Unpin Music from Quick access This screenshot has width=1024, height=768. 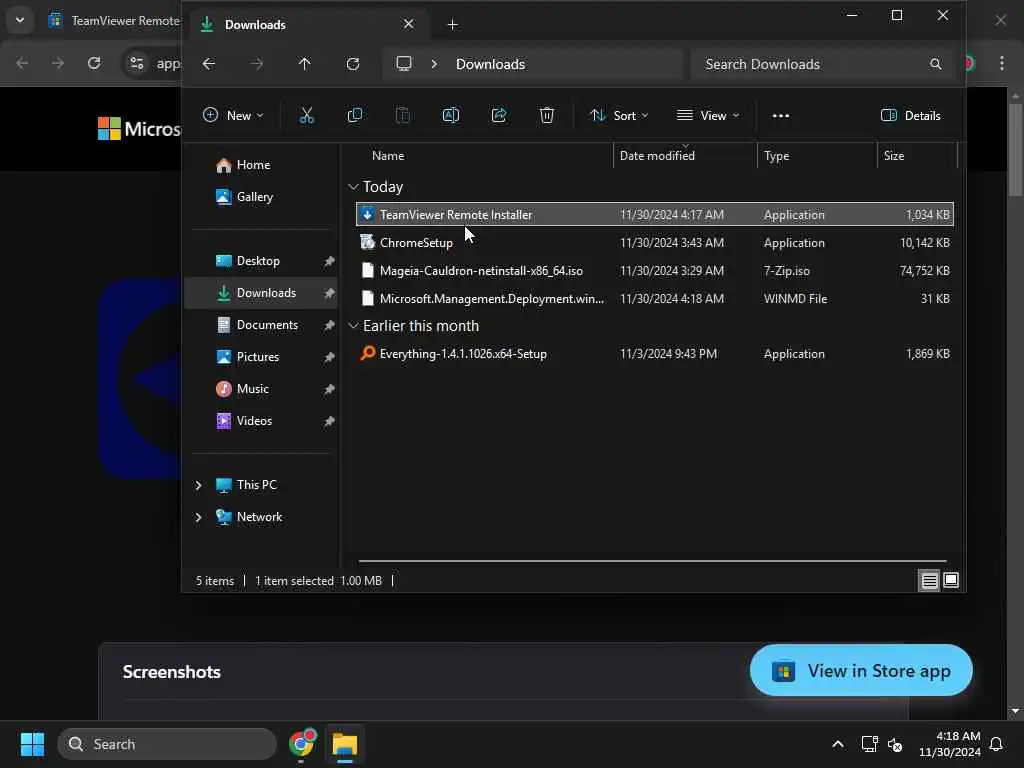point(329,389)
